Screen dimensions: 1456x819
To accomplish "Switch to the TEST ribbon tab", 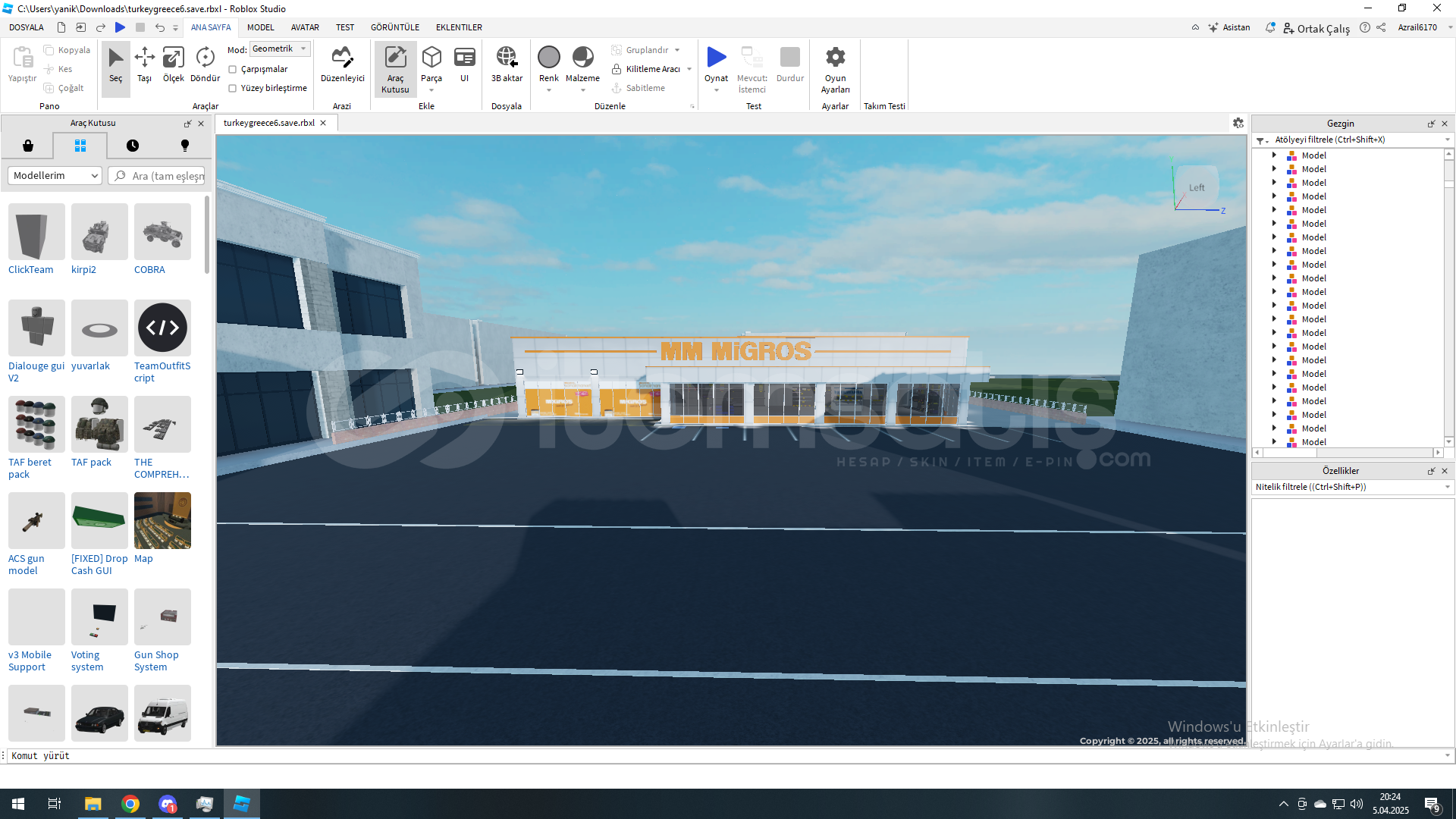I will click(345, 27).
